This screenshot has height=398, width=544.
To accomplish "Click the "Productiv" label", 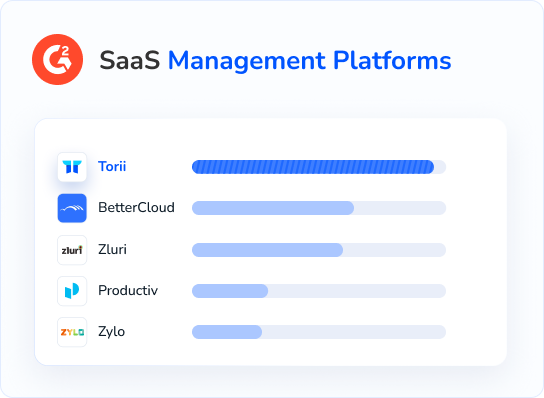I will (128, 290).
